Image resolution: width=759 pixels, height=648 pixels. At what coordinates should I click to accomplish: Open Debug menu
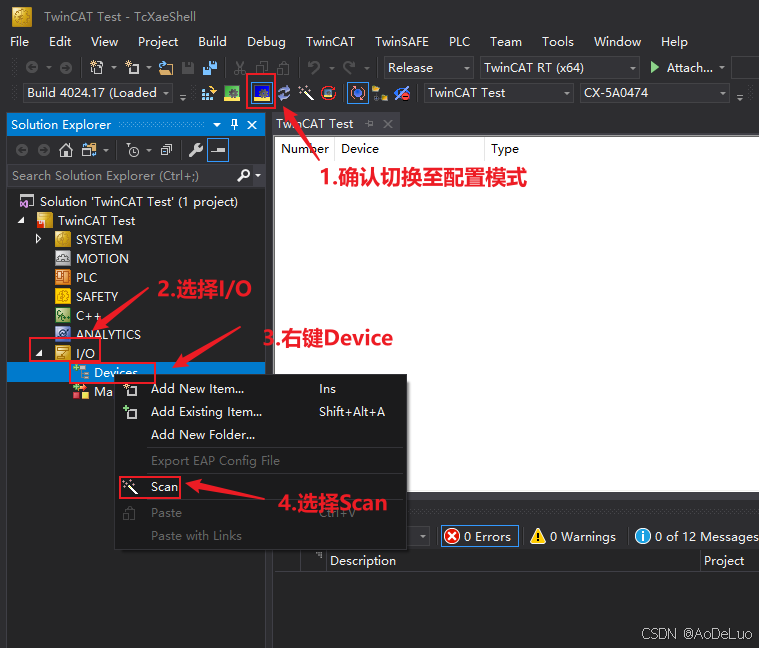(266, 42)
